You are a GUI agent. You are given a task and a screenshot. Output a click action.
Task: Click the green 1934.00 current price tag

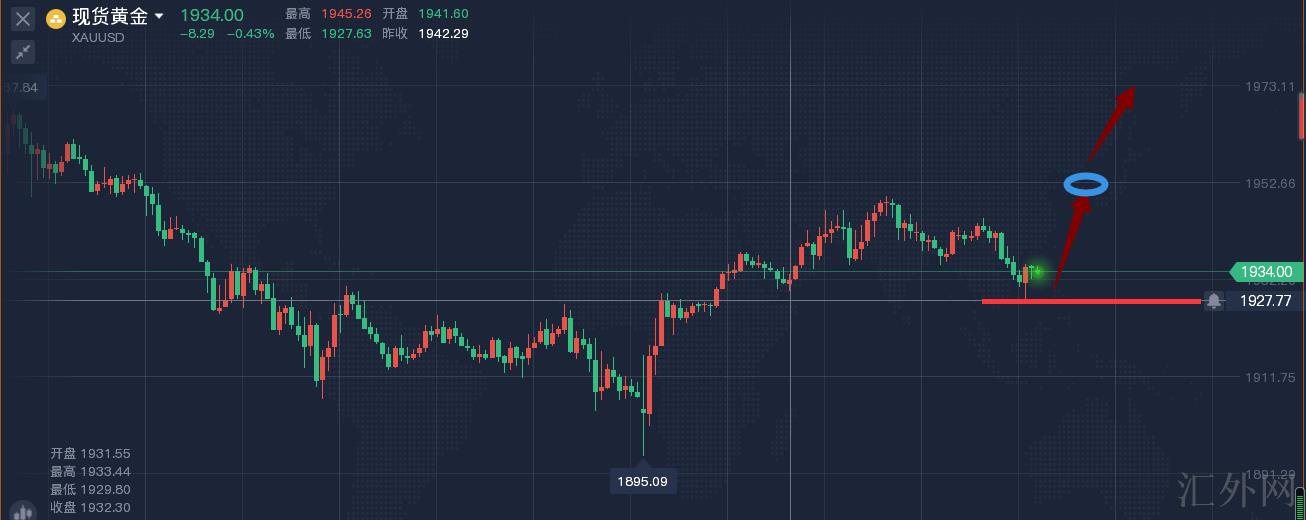tap(1266, 272)
